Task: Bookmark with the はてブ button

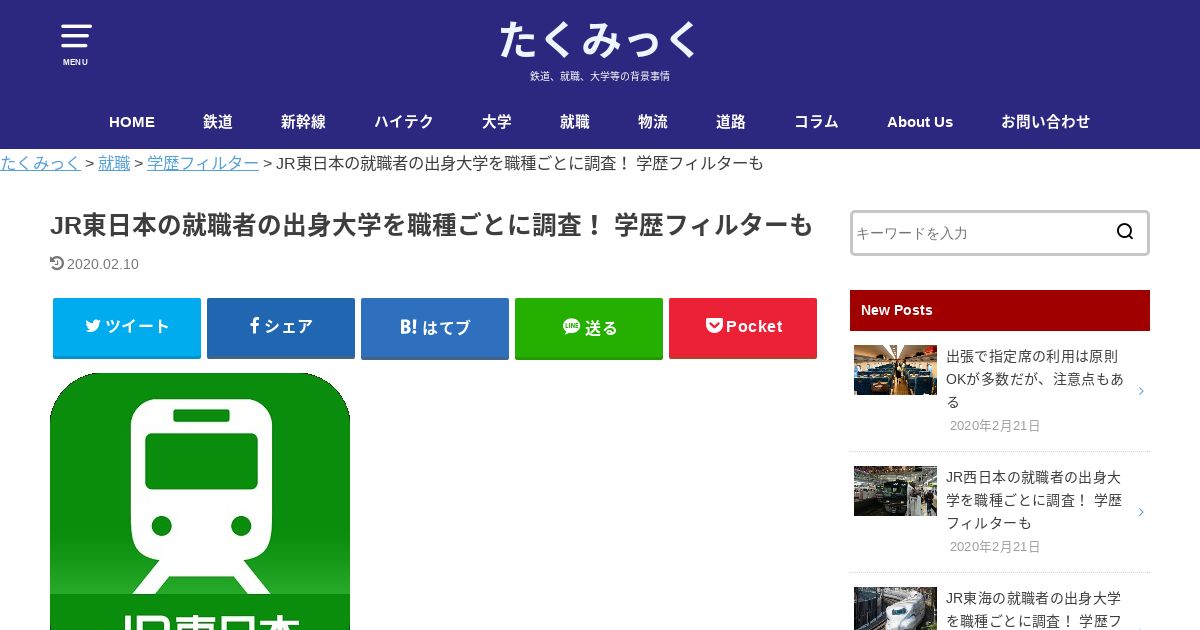Action: [x=435, y=327]
